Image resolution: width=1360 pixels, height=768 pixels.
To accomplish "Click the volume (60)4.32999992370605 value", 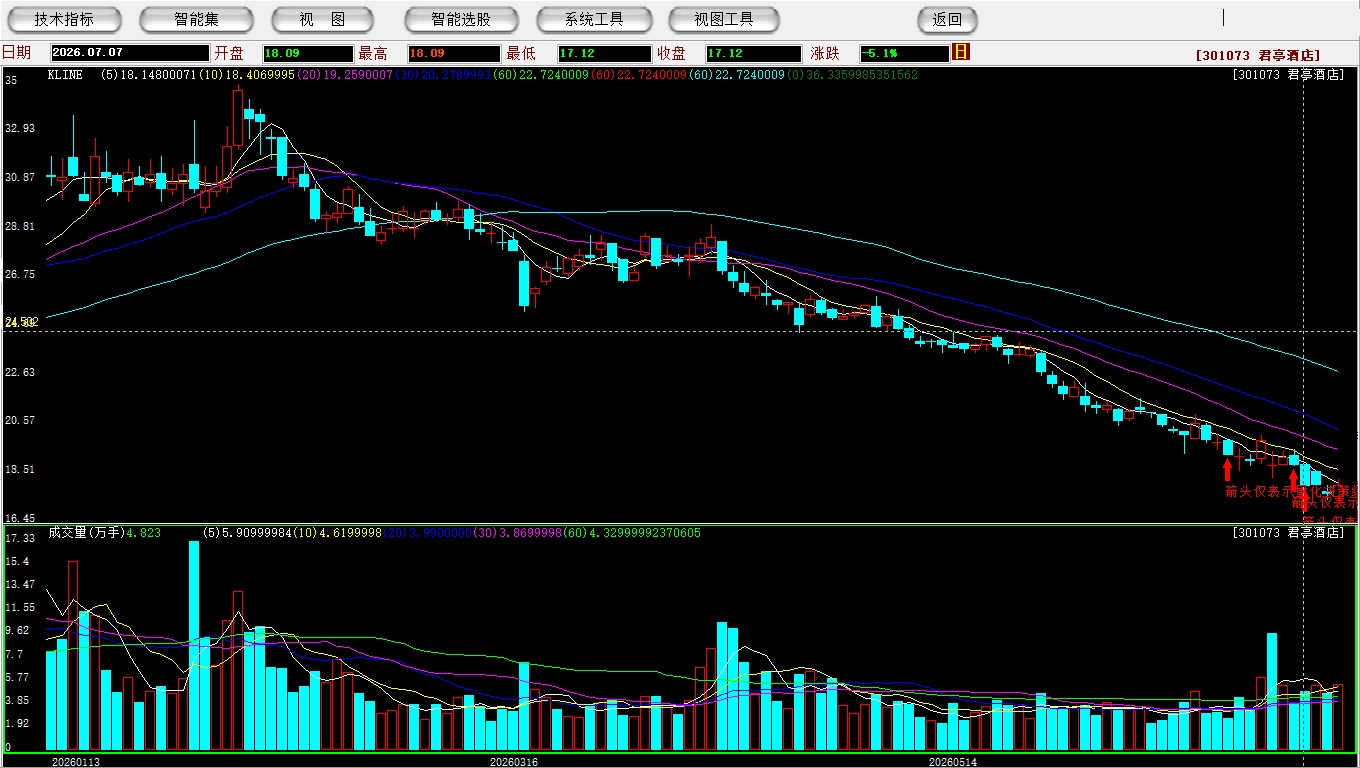I will (630, 533).
